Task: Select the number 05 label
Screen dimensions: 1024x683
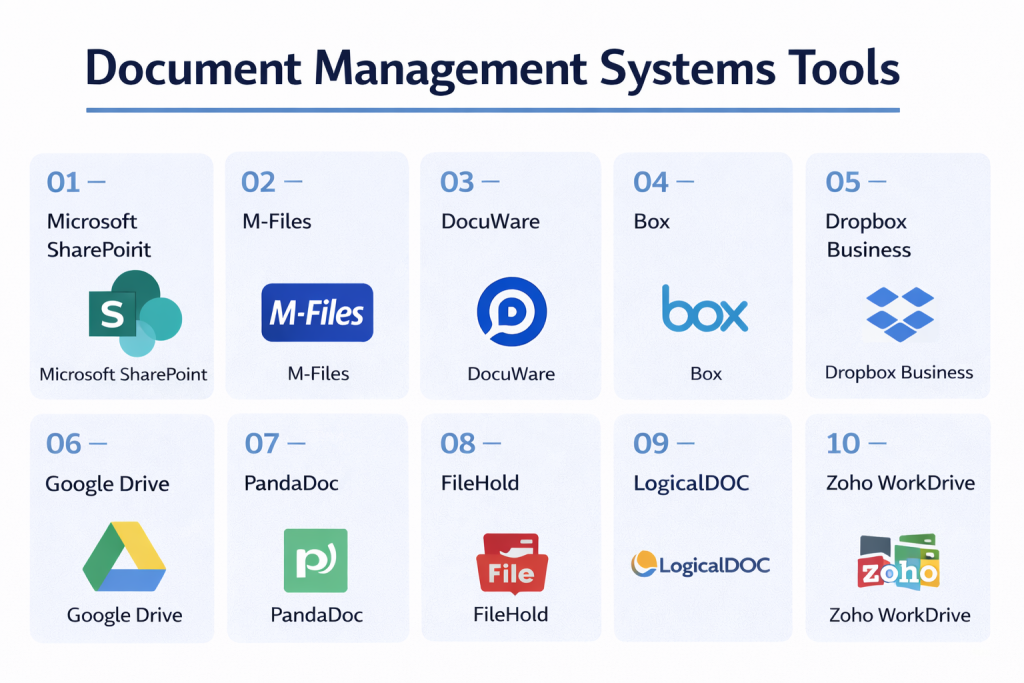Action: tap(843, 182)
